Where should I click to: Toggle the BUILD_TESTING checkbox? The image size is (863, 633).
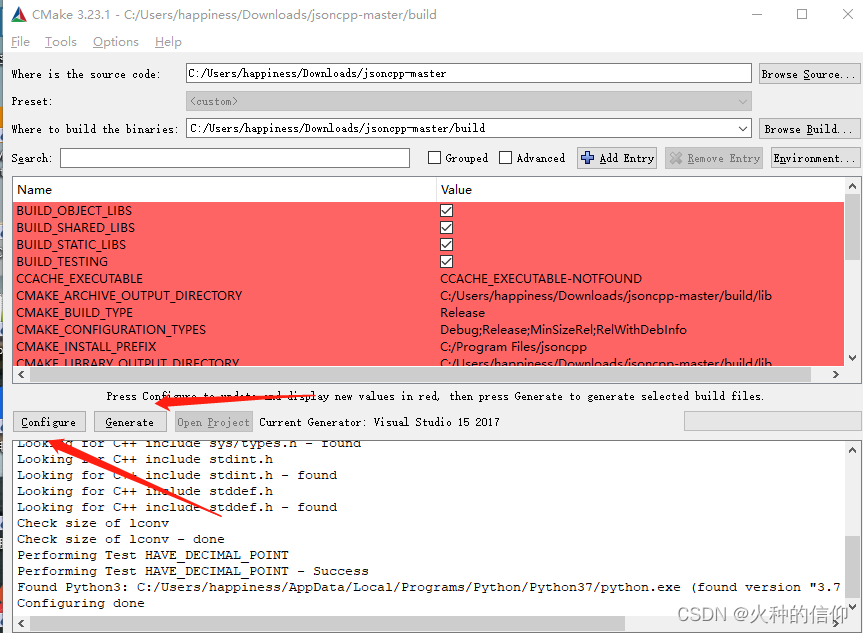[x=446, y=262]
